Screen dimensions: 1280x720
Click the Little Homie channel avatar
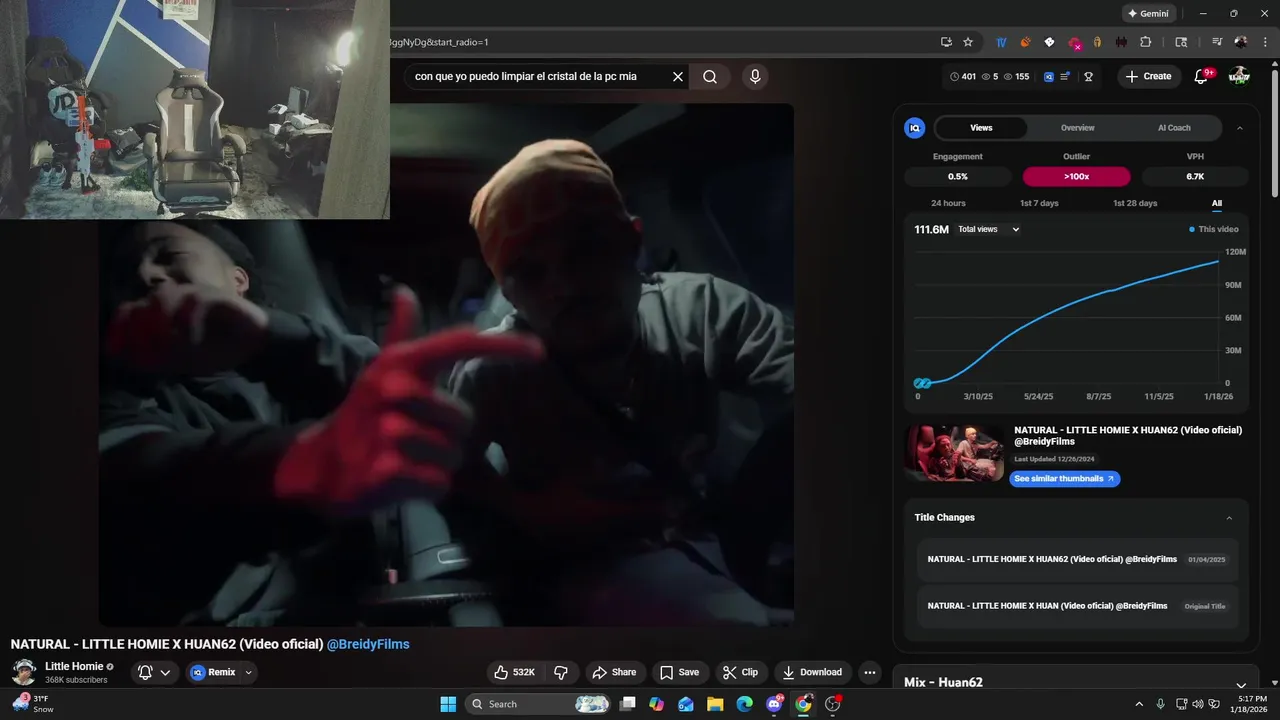(24, 672)
